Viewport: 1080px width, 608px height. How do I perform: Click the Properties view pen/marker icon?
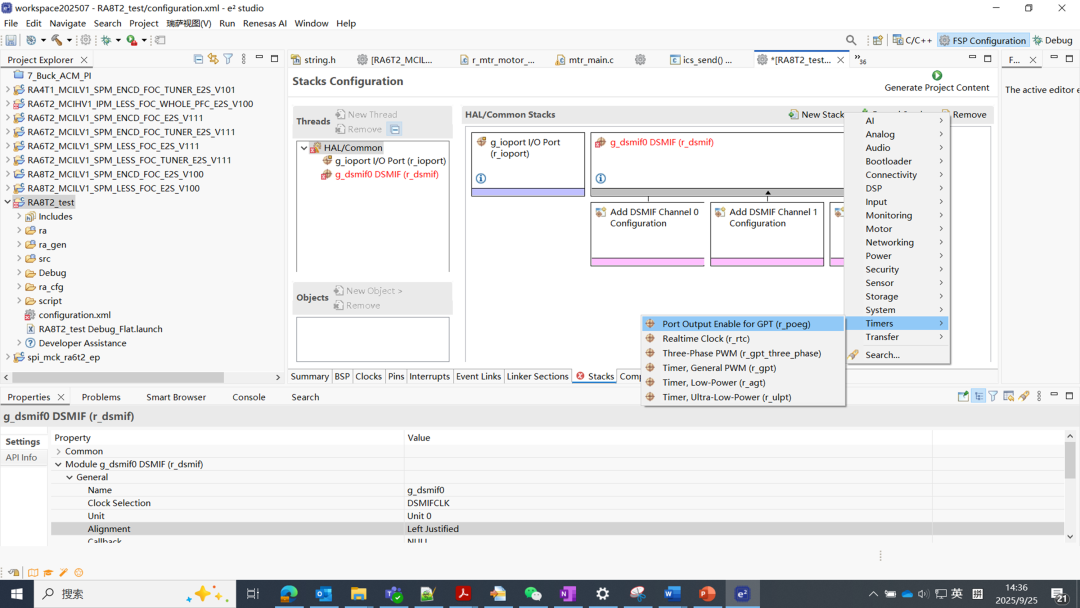(1024, 396)
